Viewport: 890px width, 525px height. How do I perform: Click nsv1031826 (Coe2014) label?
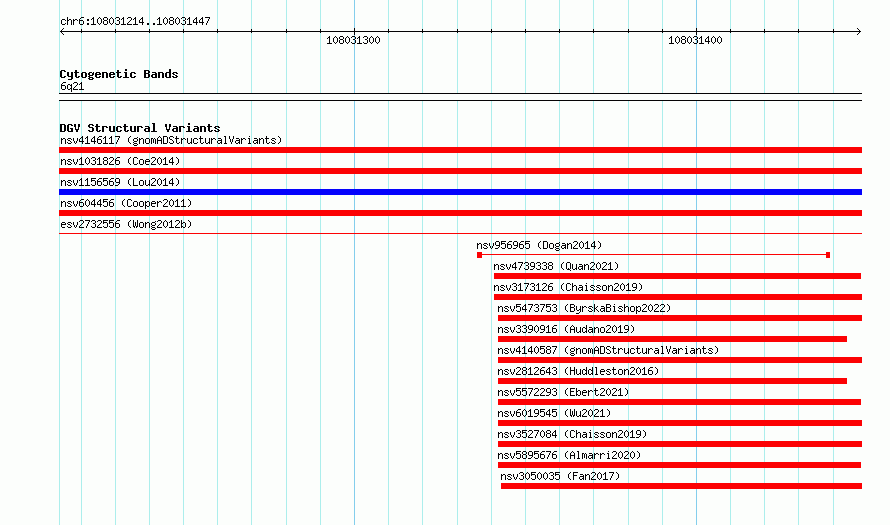pos(120,161)
